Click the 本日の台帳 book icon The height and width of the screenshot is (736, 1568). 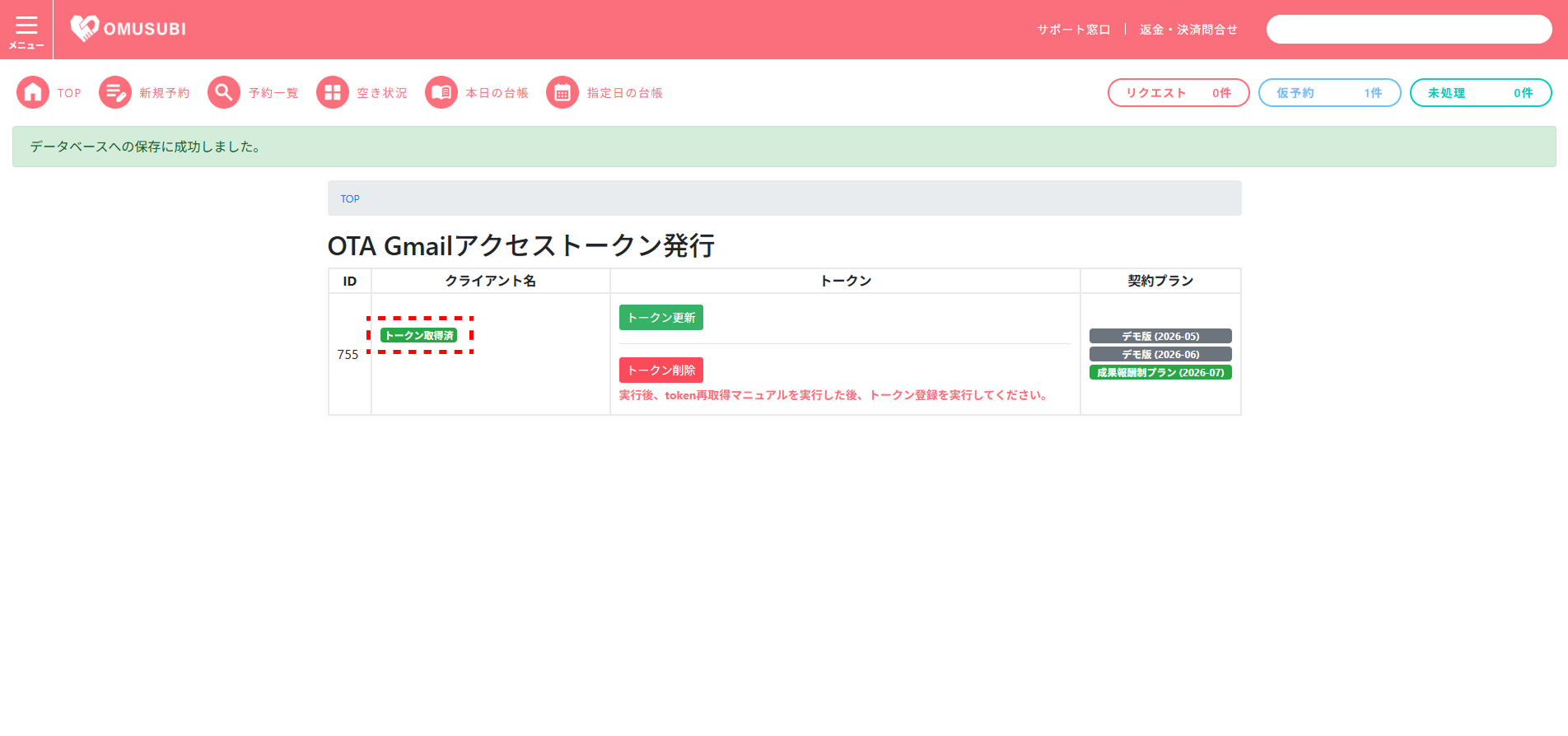[x=441, y=93]
